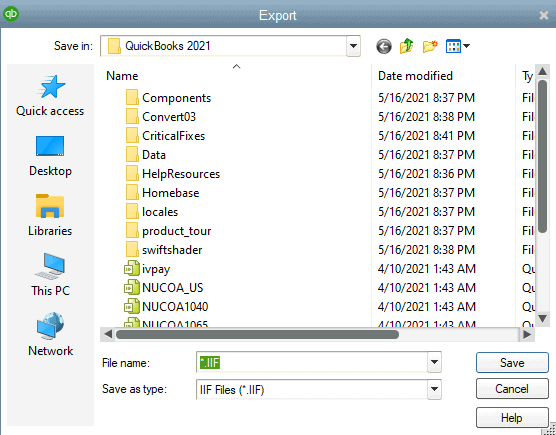
Task: Select the locales folder icon
Action: 132,212
